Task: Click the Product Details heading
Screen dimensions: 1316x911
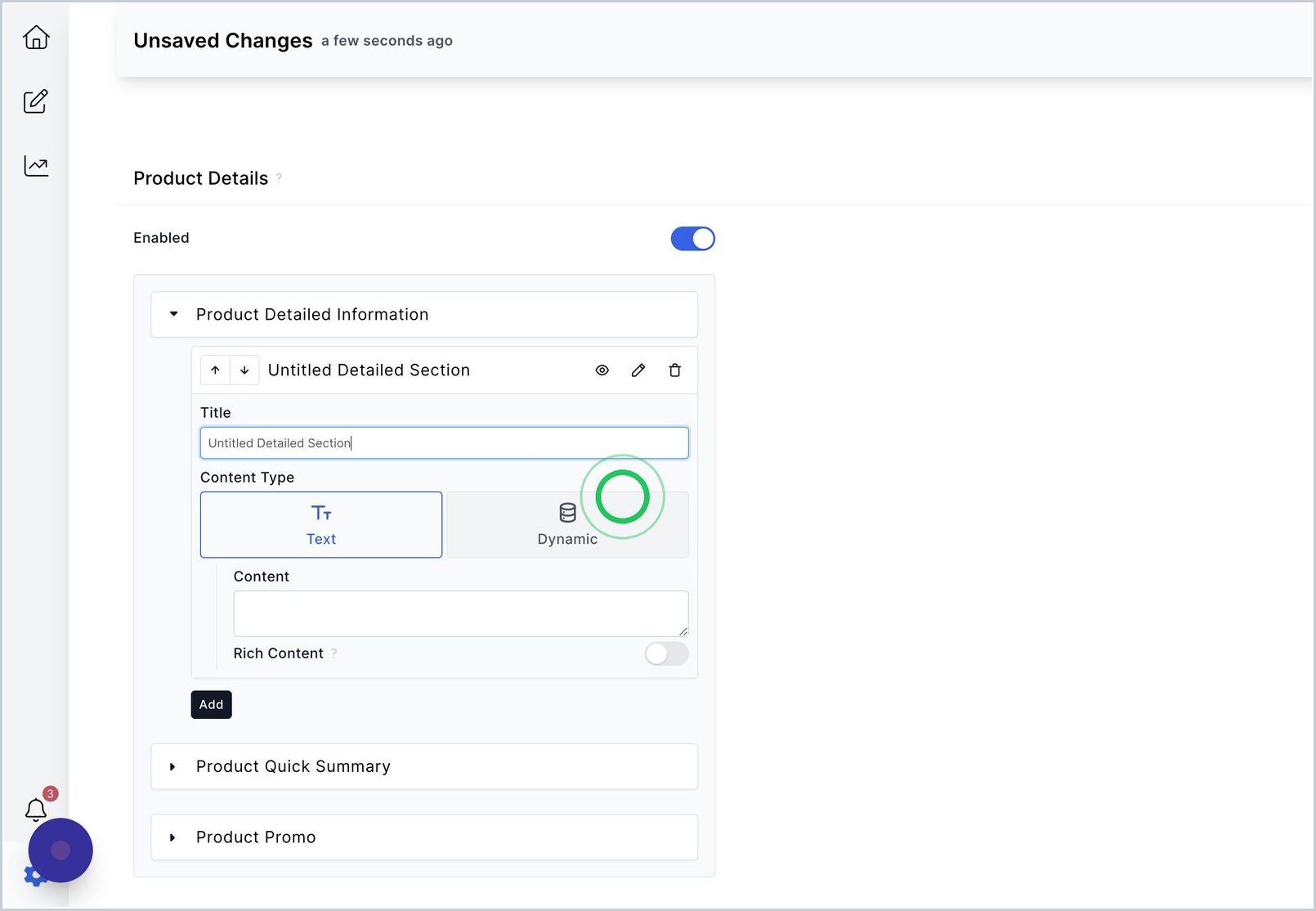Action: tap(201, 178)
